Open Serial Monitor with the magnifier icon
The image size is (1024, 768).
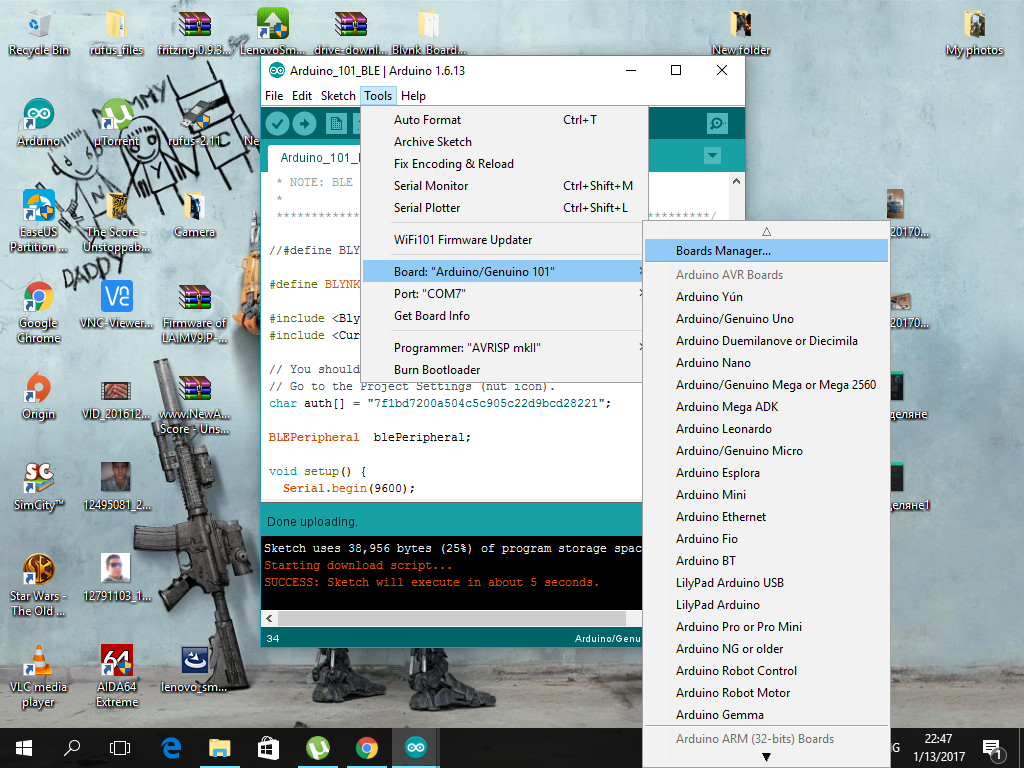[x=716, y=123]
